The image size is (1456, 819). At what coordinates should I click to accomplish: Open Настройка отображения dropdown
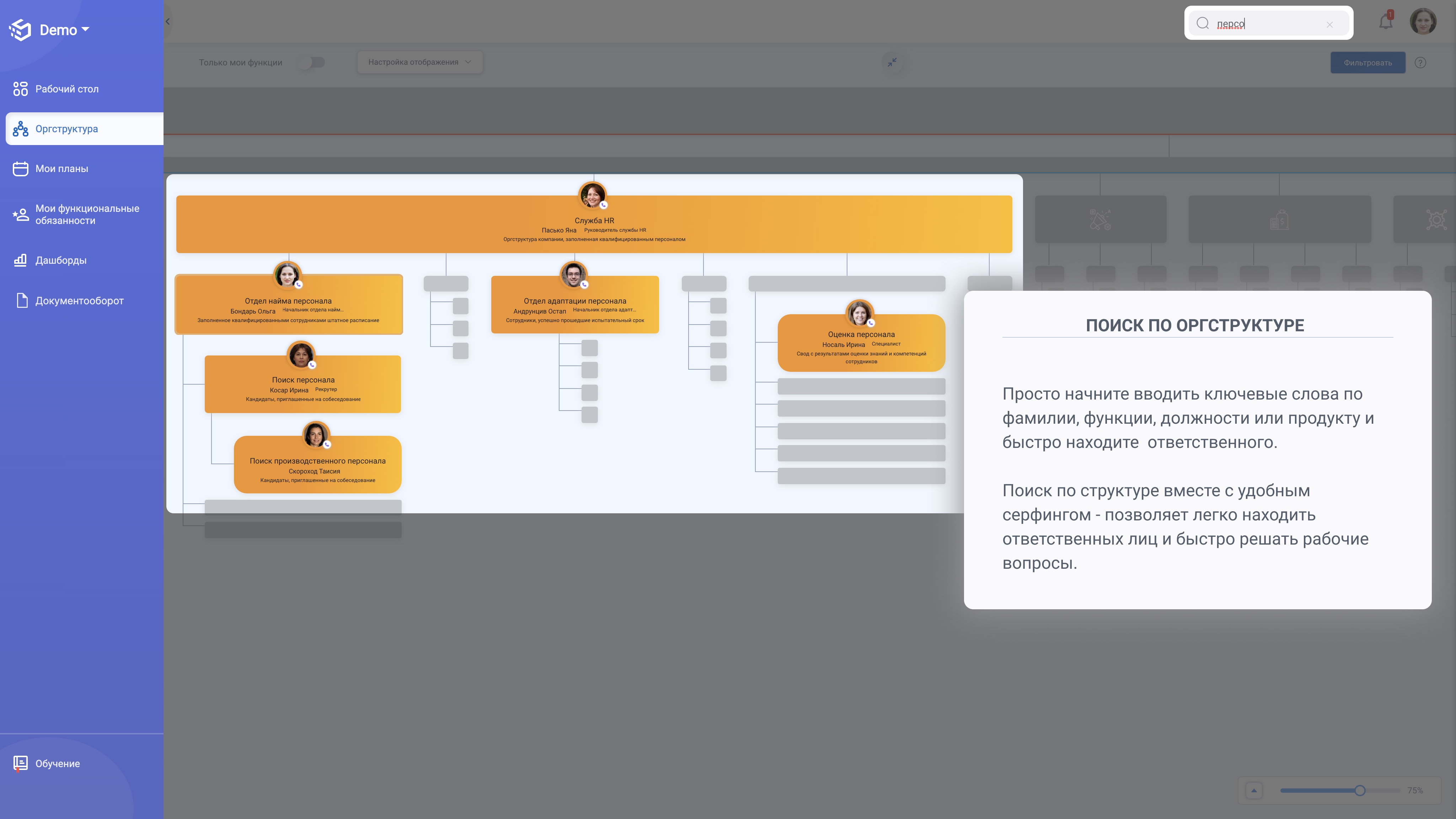419,62
